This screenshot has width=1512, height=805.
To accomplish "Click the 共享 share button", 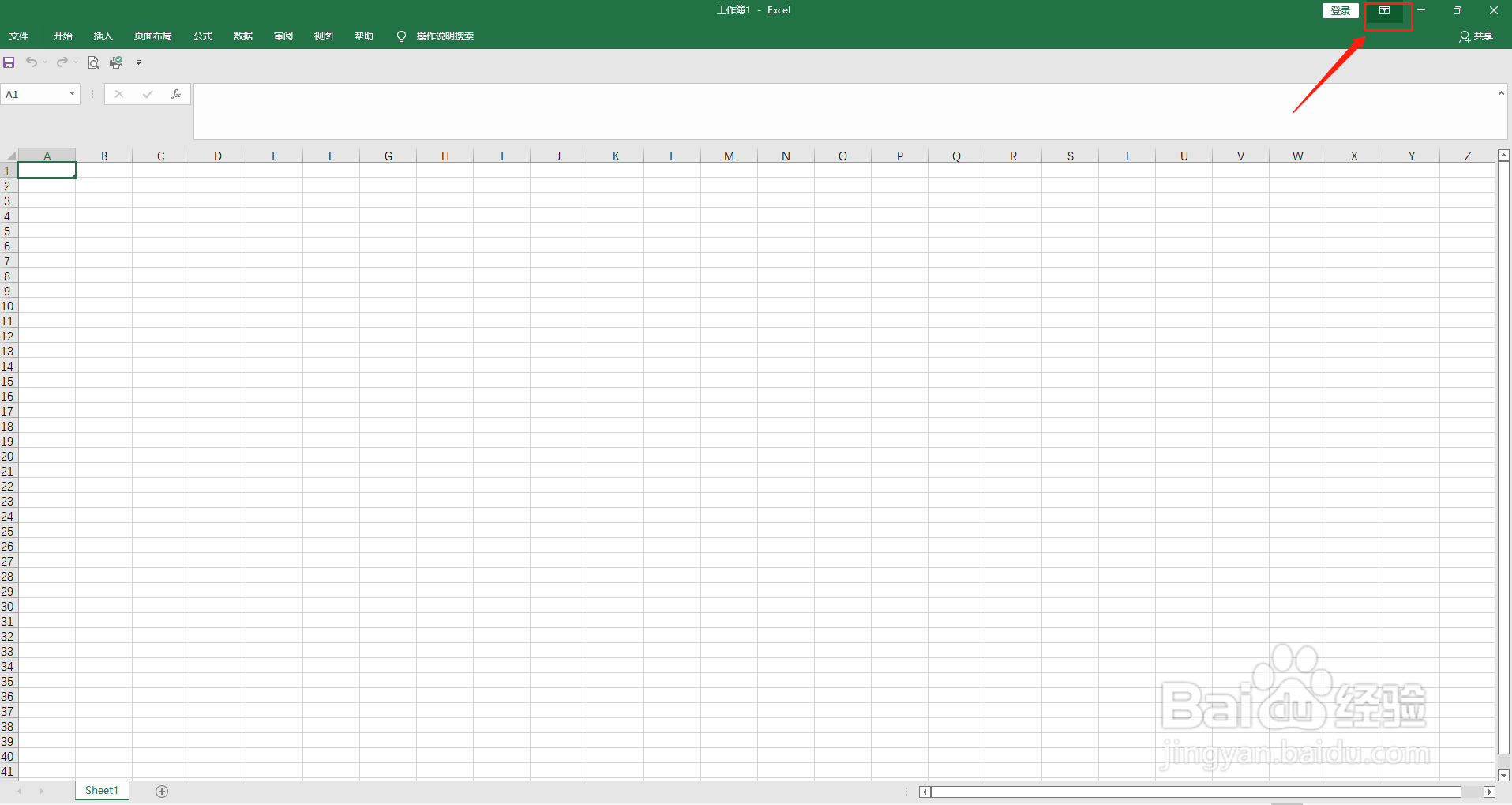I will [x=1476, y=36].
